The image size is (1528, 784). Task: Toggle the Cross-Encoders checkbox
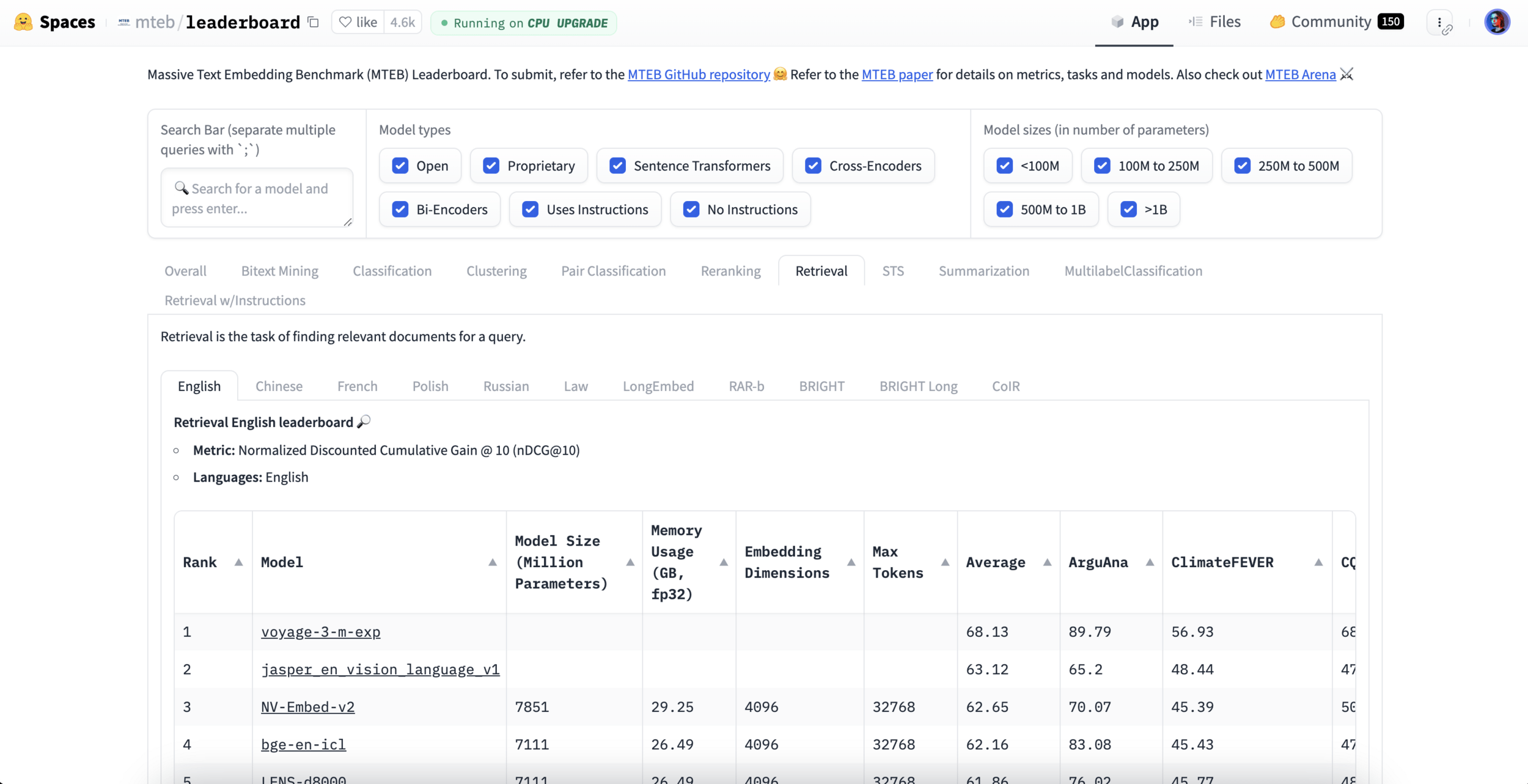tap(813, 166)
